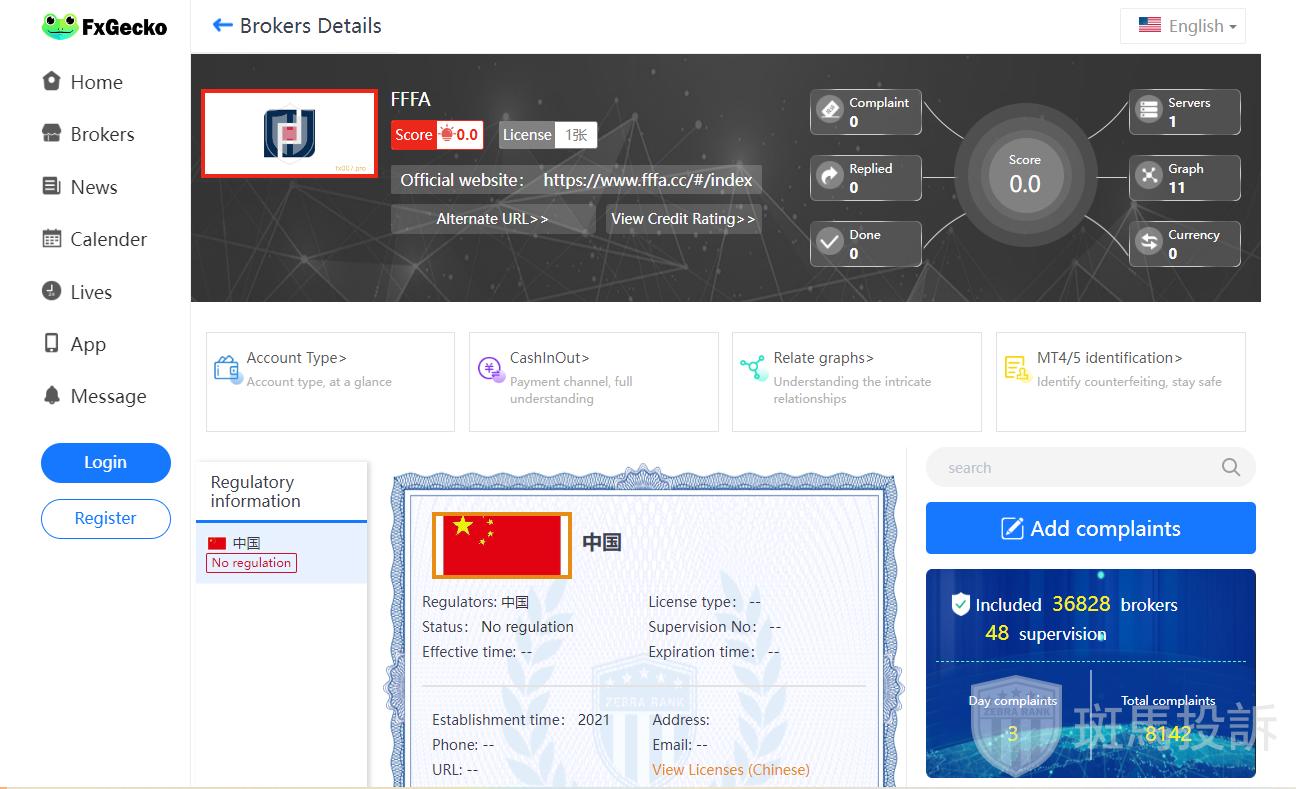The height and width of the screenshot is (789, 1296).
Task: Select the Graph network icon
Action: [1149, 177]
